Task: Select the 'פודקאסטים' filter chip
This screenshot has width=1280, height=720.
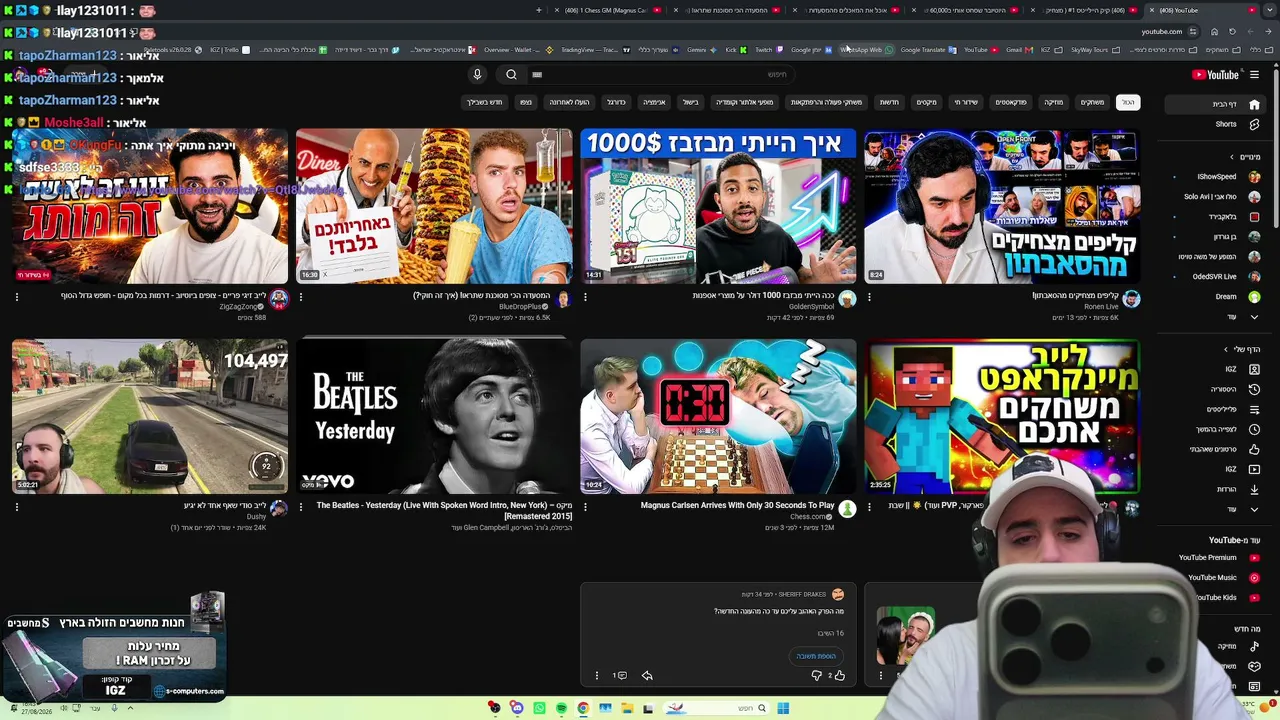Action: click(1011, 102)
